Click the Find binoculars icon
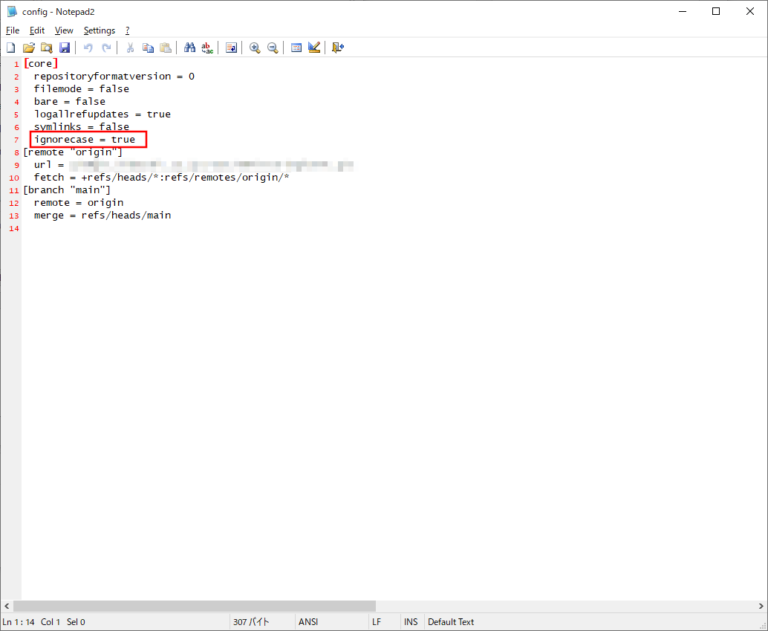This screenshot has width=768, height=631. (190, 48)
